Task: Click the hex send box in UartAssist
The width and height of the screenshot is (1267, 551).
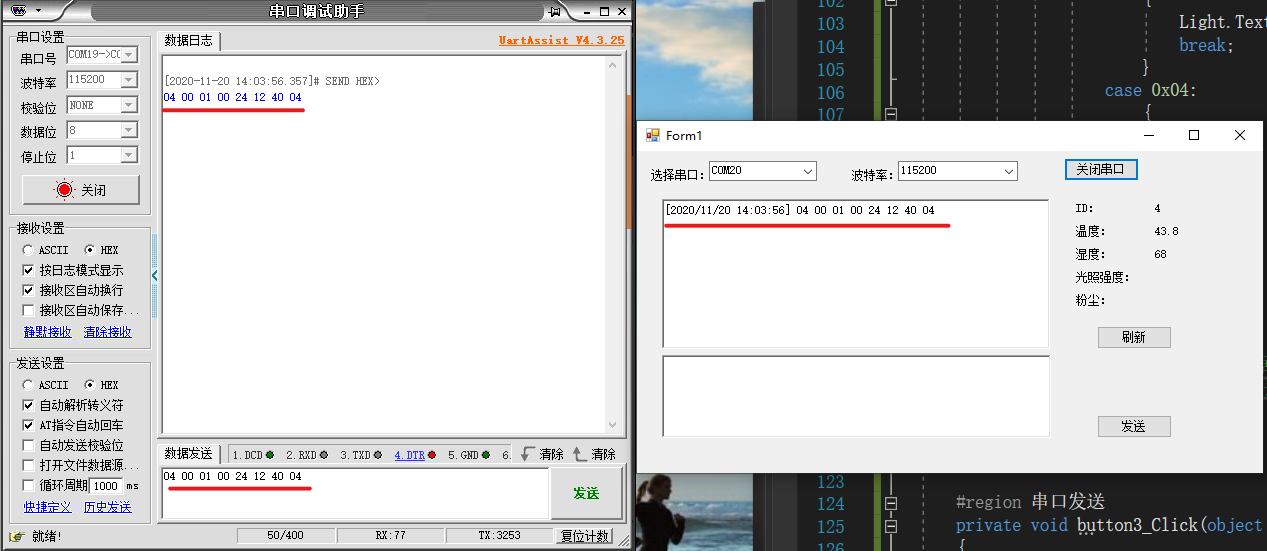Action: [355, 493]
